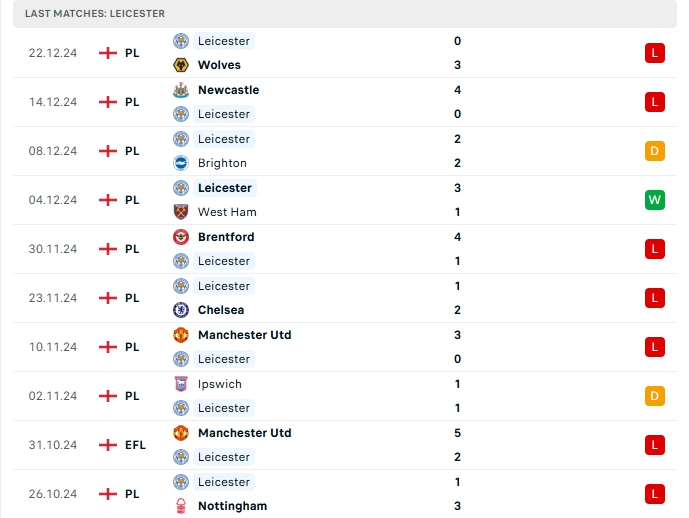Click the Brighton club crest icon
The width and height of the screenshot is (689, 518).
(x=181, y=163)
